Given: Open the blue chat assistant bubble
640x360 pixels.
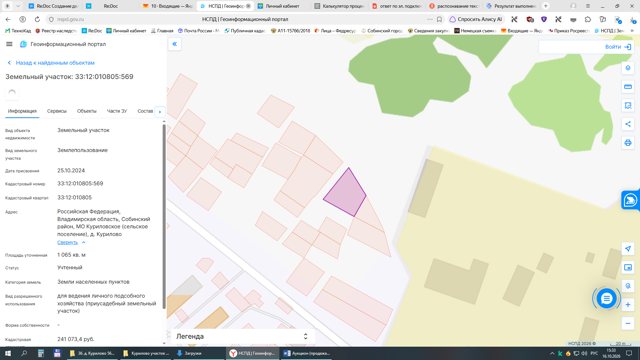Looking at the screenshot, I should (x=607, y=298).
